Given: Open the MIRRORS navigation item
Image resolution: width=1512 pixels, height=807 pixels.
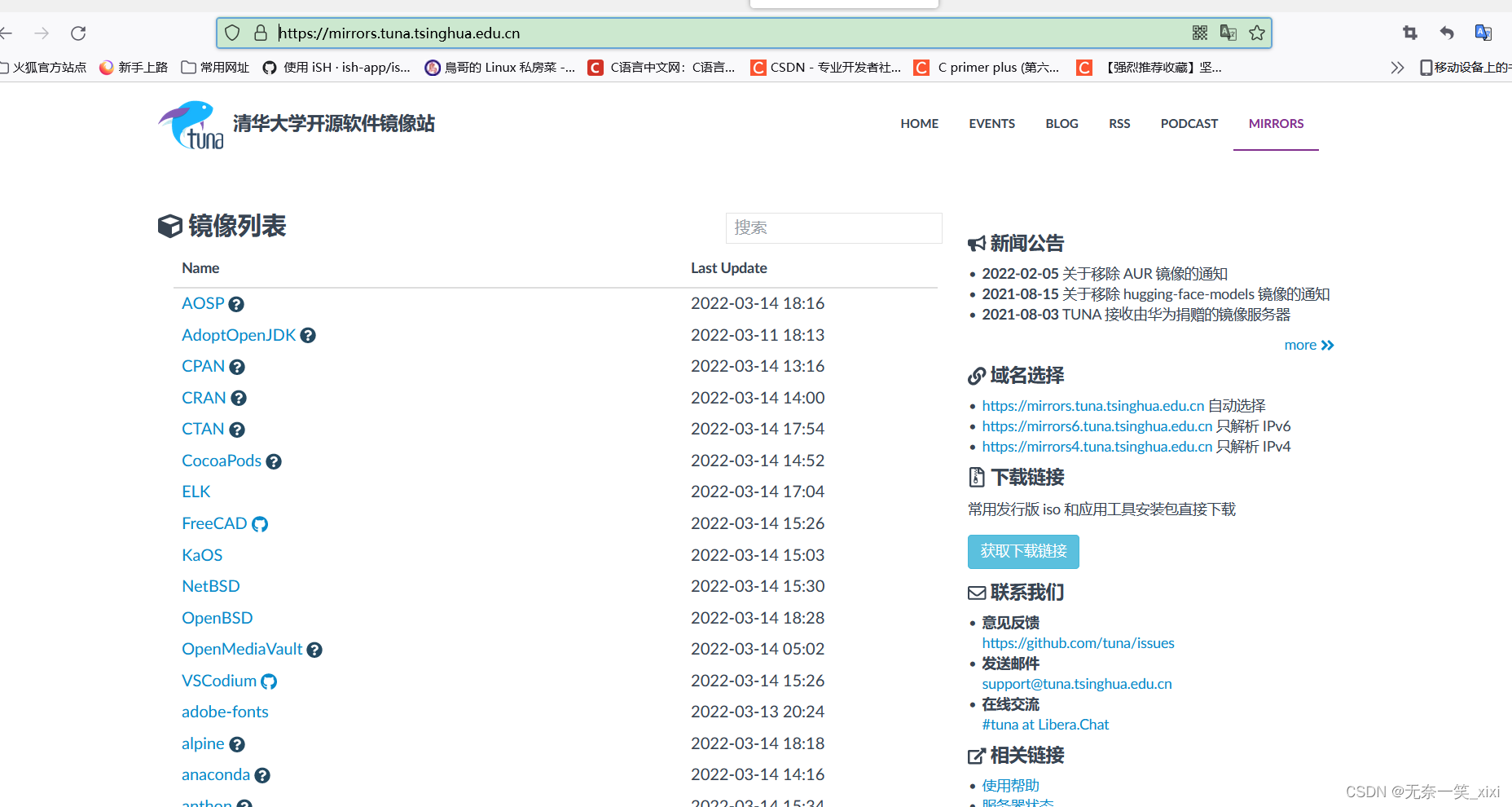Looking at the screenshot, I should point(1276,124).
